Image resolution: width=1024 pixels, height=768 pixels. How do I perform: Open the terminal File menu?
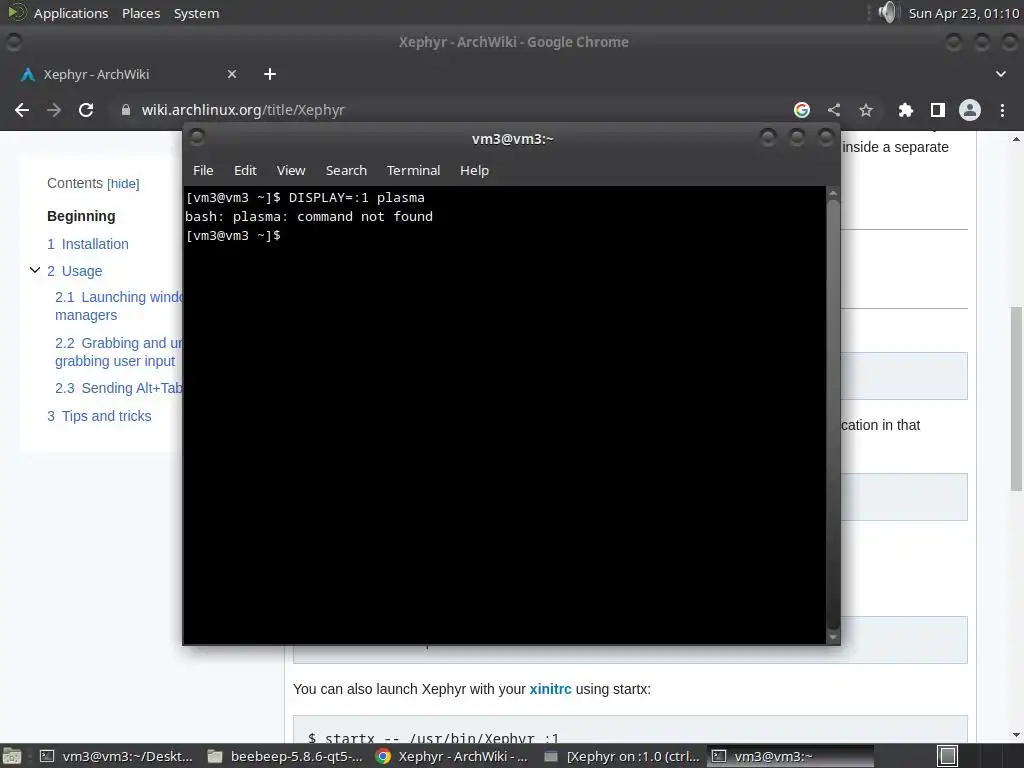(203, 170)
